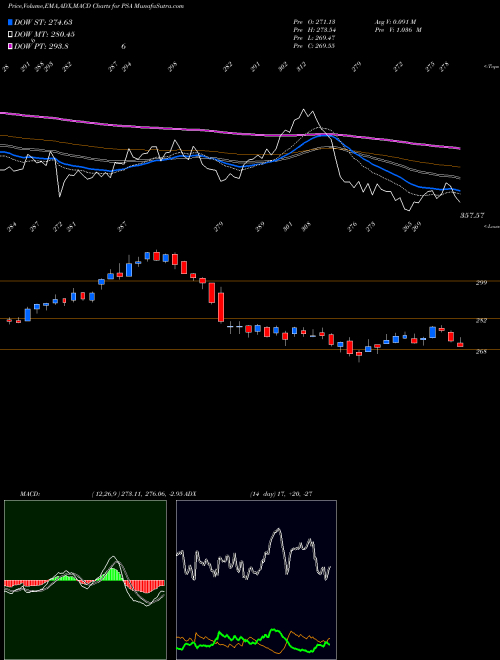500x660 pixels.
Task: Click the white DOW MT legend swatch
Action: click(x=10, y=34)
